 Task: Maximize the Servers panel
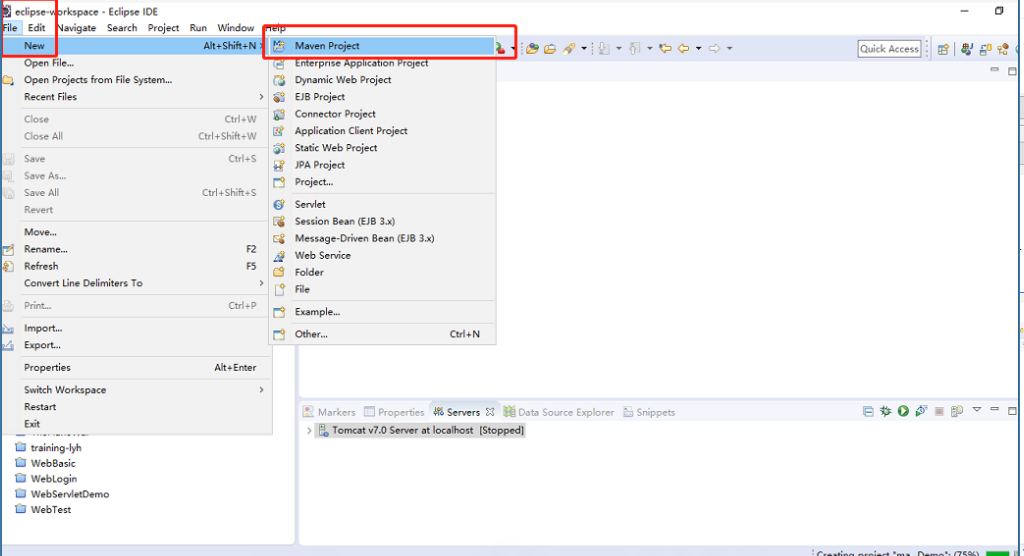(1012, 411)
